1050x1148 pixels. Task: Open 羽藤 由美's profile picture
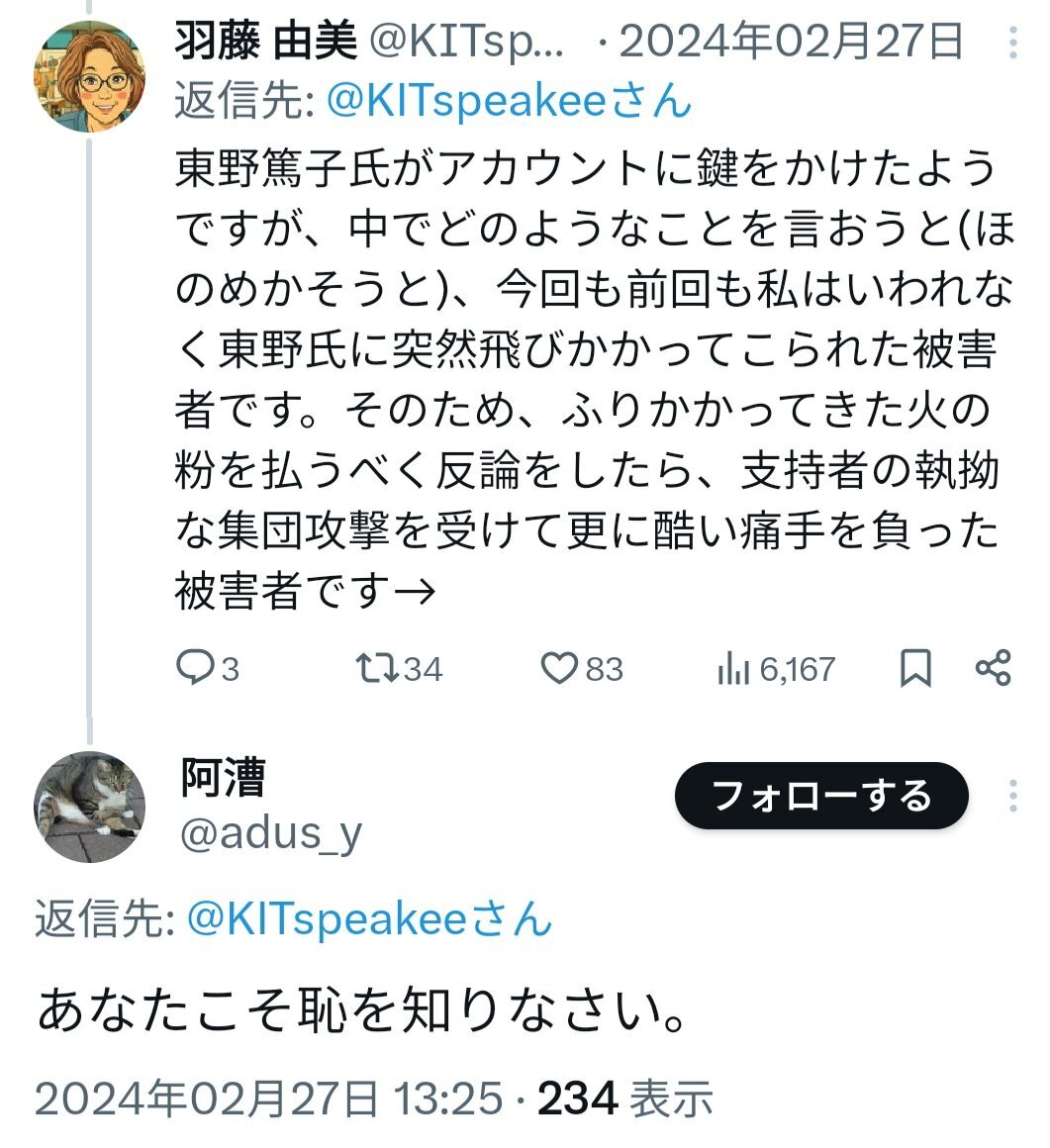(89, 76)
